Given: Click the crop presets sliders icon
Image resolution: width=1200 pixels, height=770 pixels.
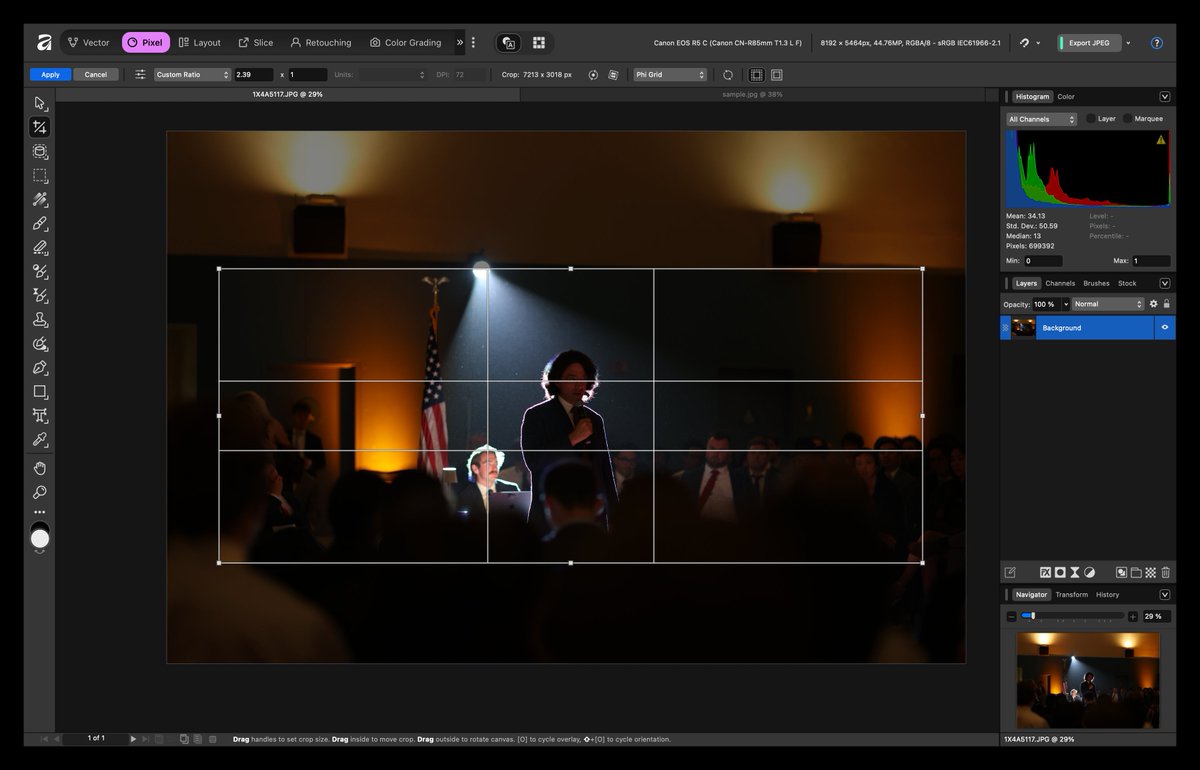Looking at the screenshot, I should pyautogui.click(x=140, y=74).
